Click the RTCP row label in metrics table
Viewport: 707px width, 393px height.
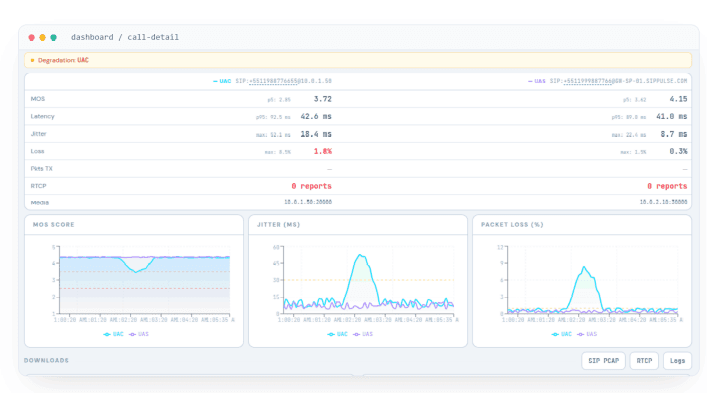tap(38, 186)
